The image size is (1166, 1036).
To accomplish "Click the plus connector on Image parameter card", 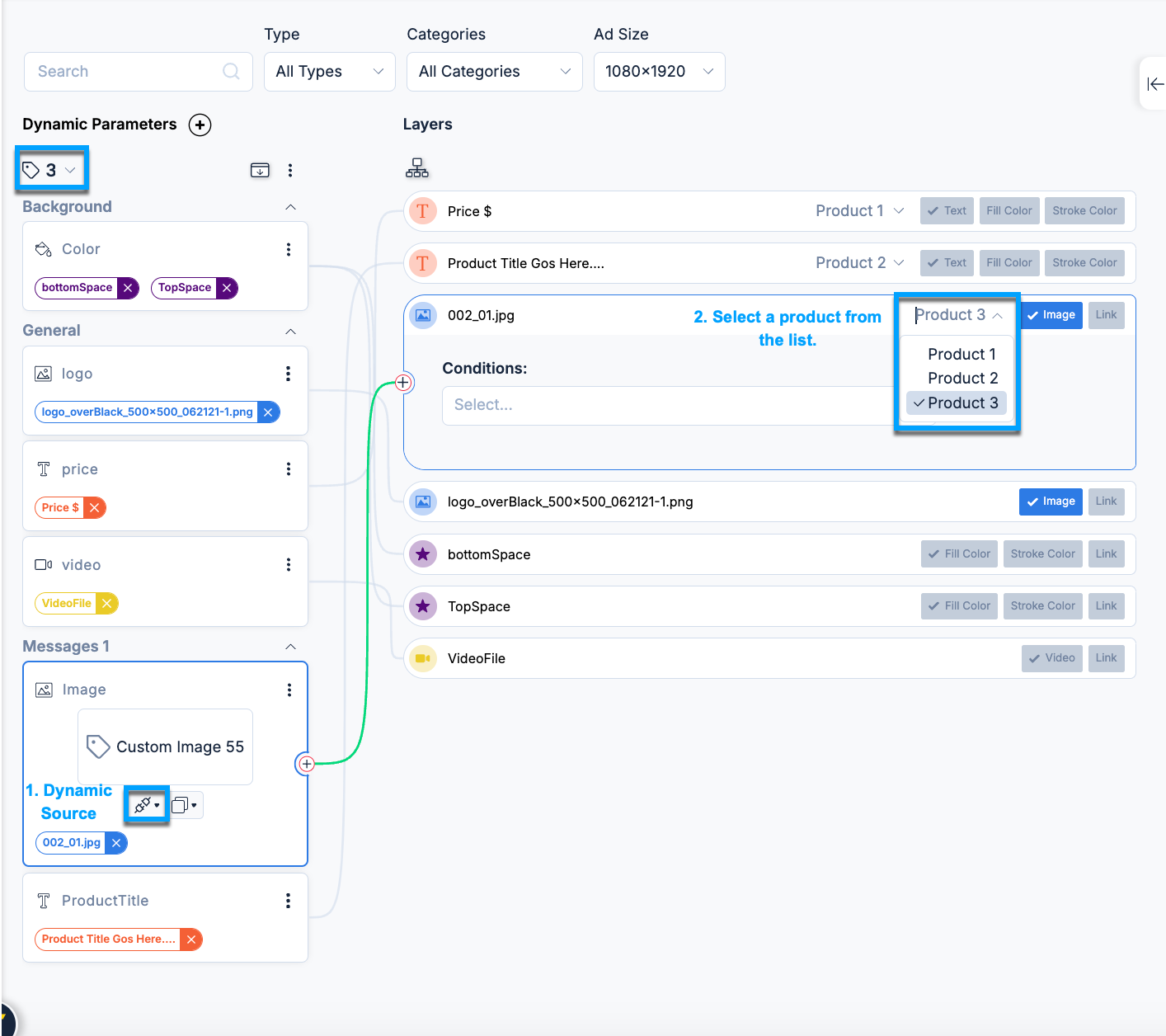I will tap(307, 764).
